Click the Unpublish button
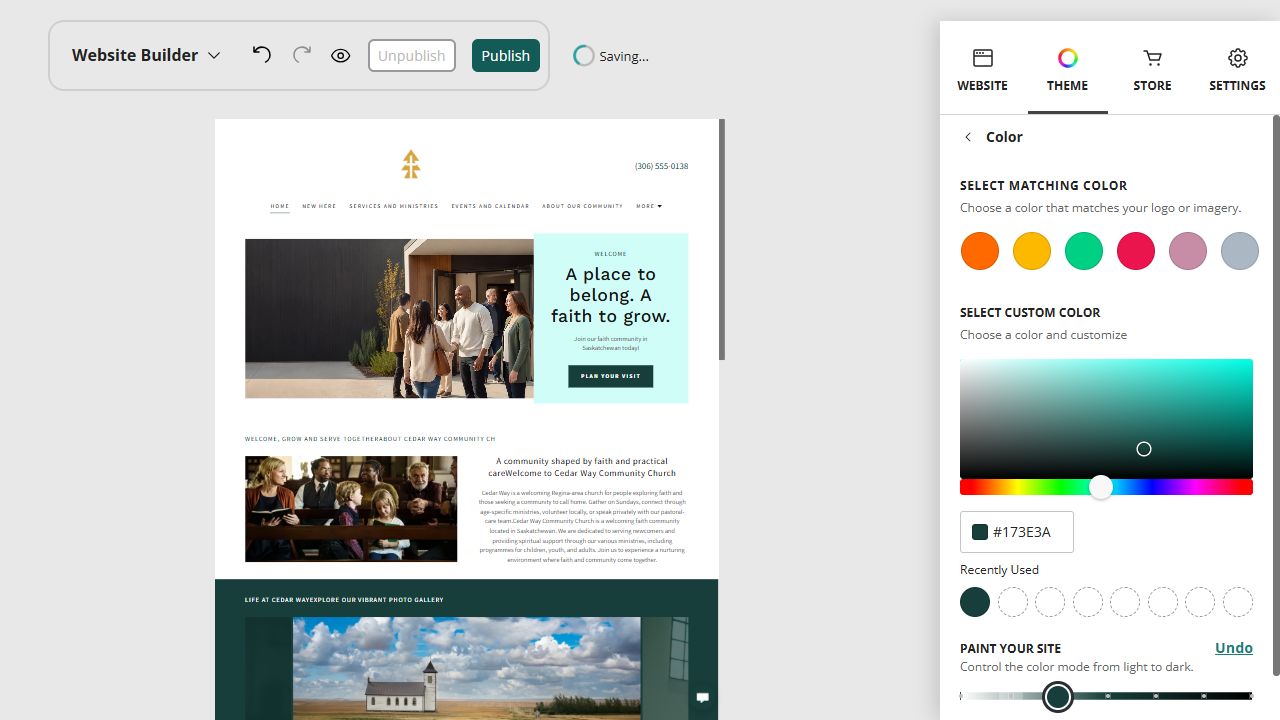 pos(412,56)
